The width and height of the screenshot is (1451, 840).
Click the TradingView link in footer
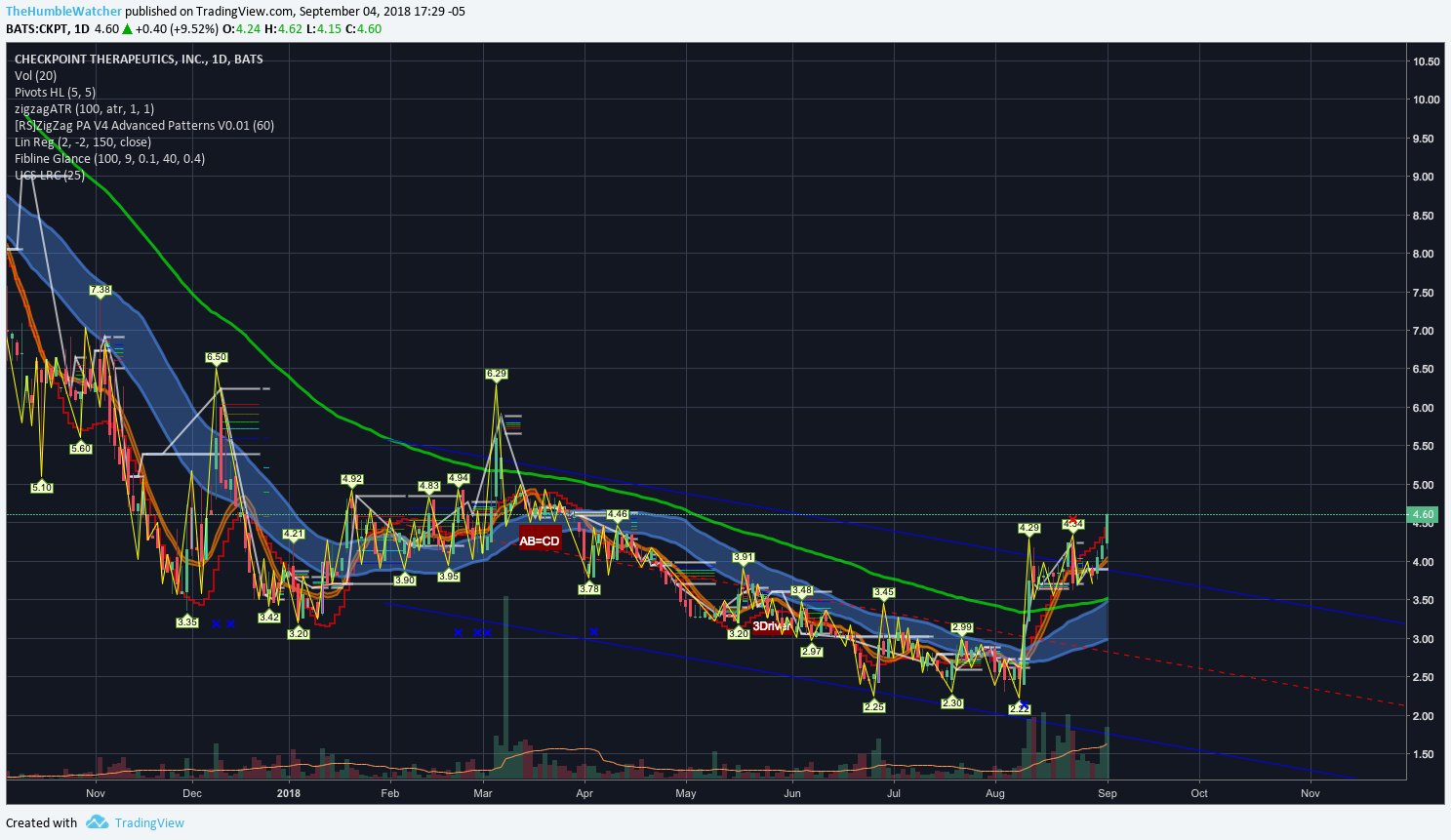[x=149, y=822]
